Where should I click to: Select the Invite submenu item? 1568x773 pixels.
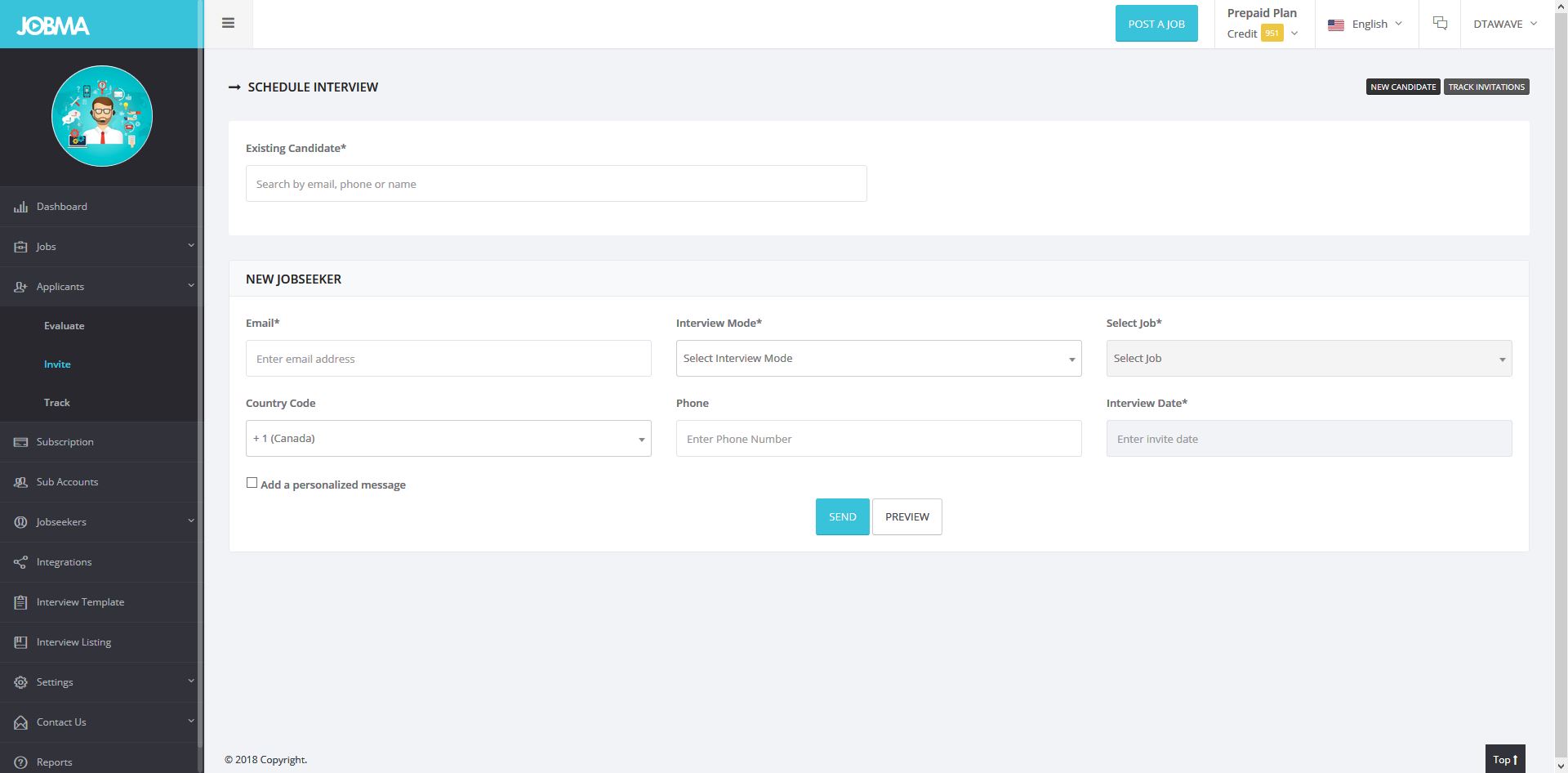click(57, 364)
